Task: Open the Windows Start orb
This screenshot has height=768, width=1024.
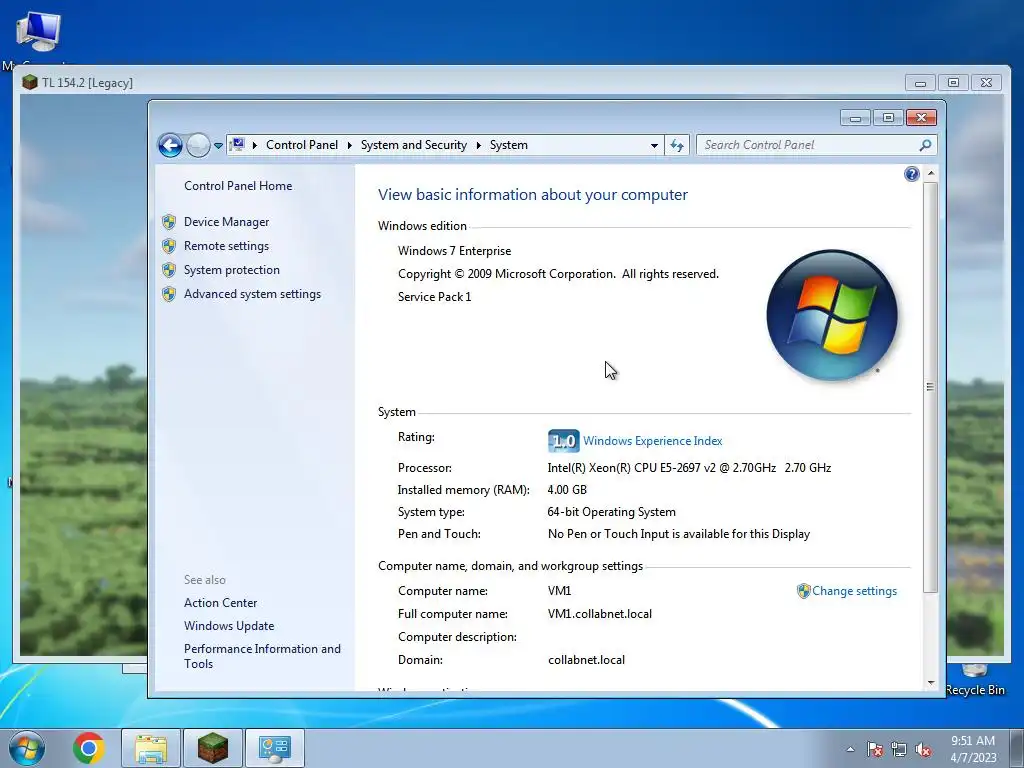Action: click(x=26, y=748)
